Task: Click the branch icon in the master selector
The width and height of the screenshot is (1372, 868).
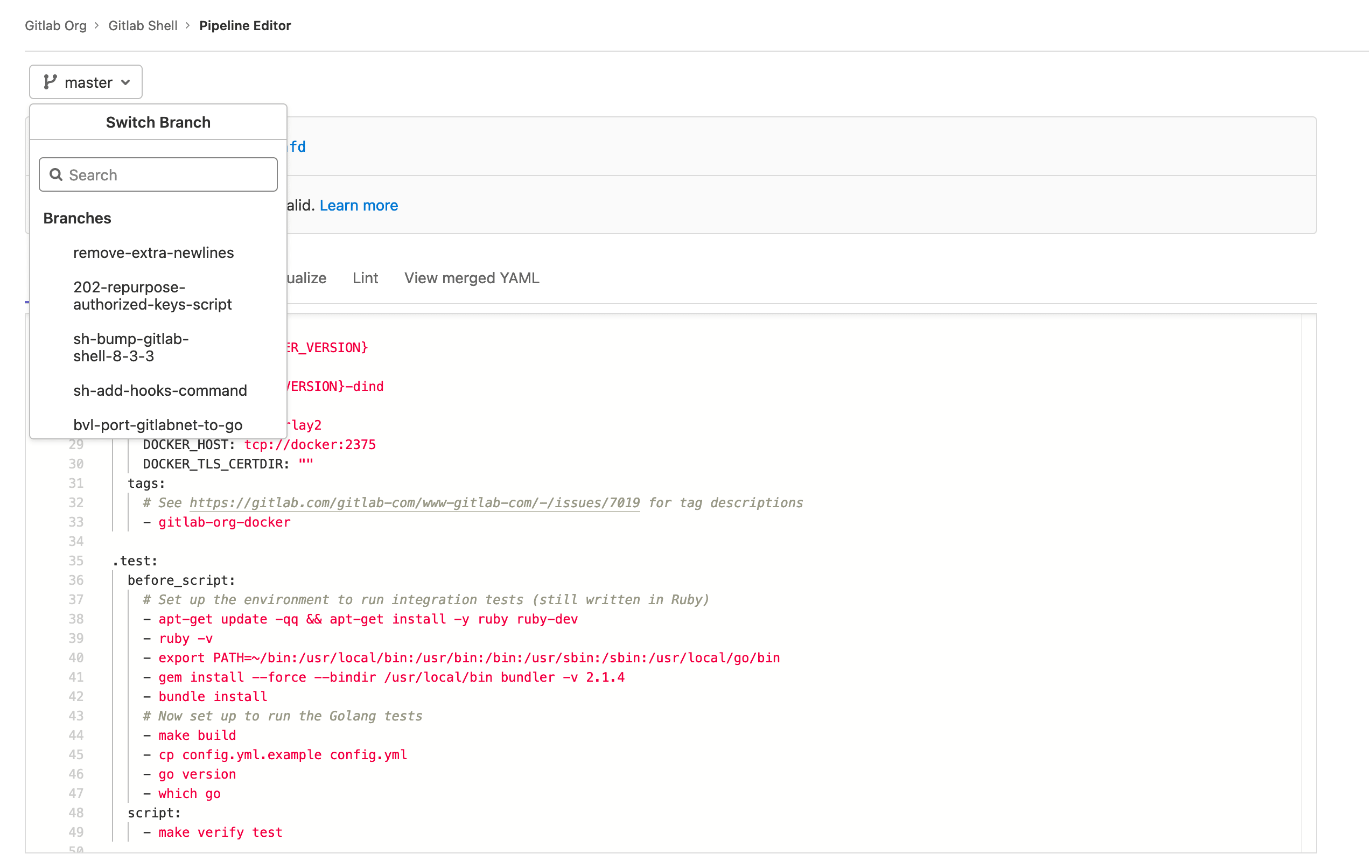Action: pos(50,81)
